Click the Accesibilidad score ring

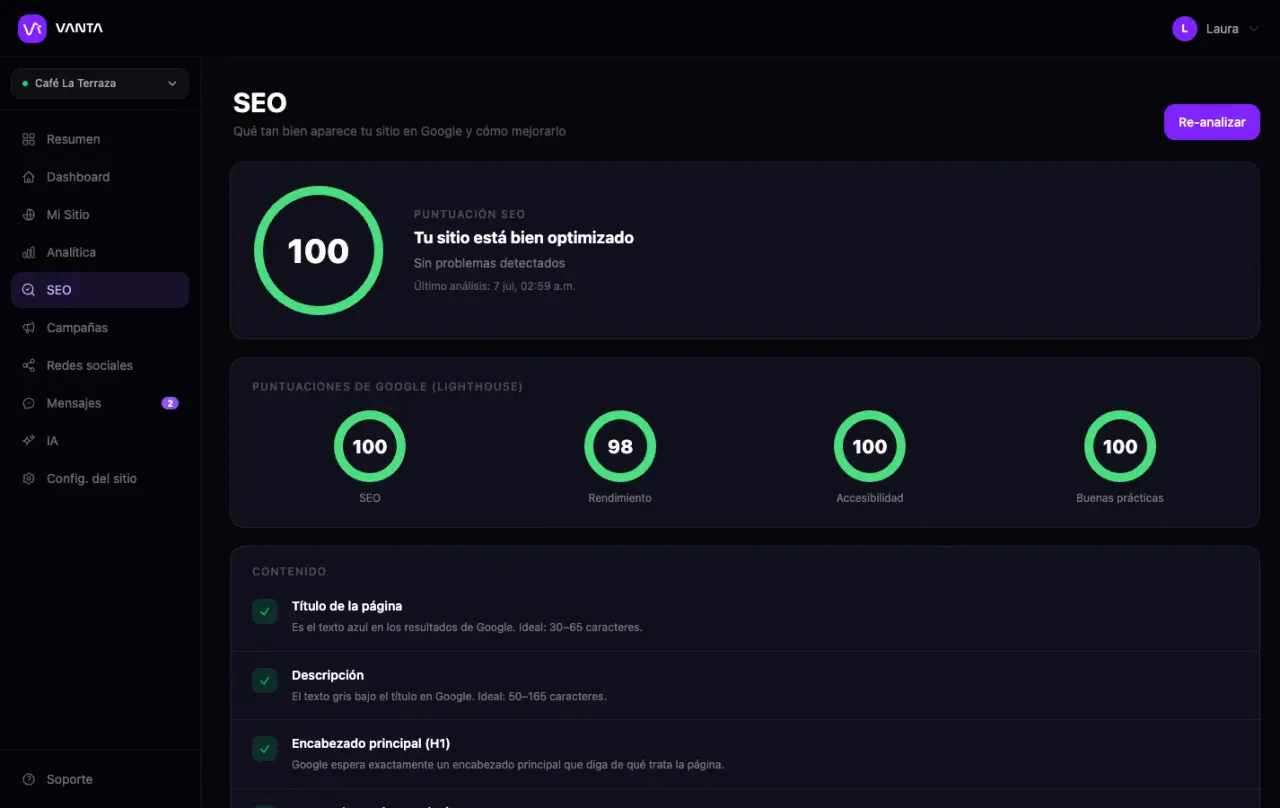pyautogui.click(x=870, y=447)
